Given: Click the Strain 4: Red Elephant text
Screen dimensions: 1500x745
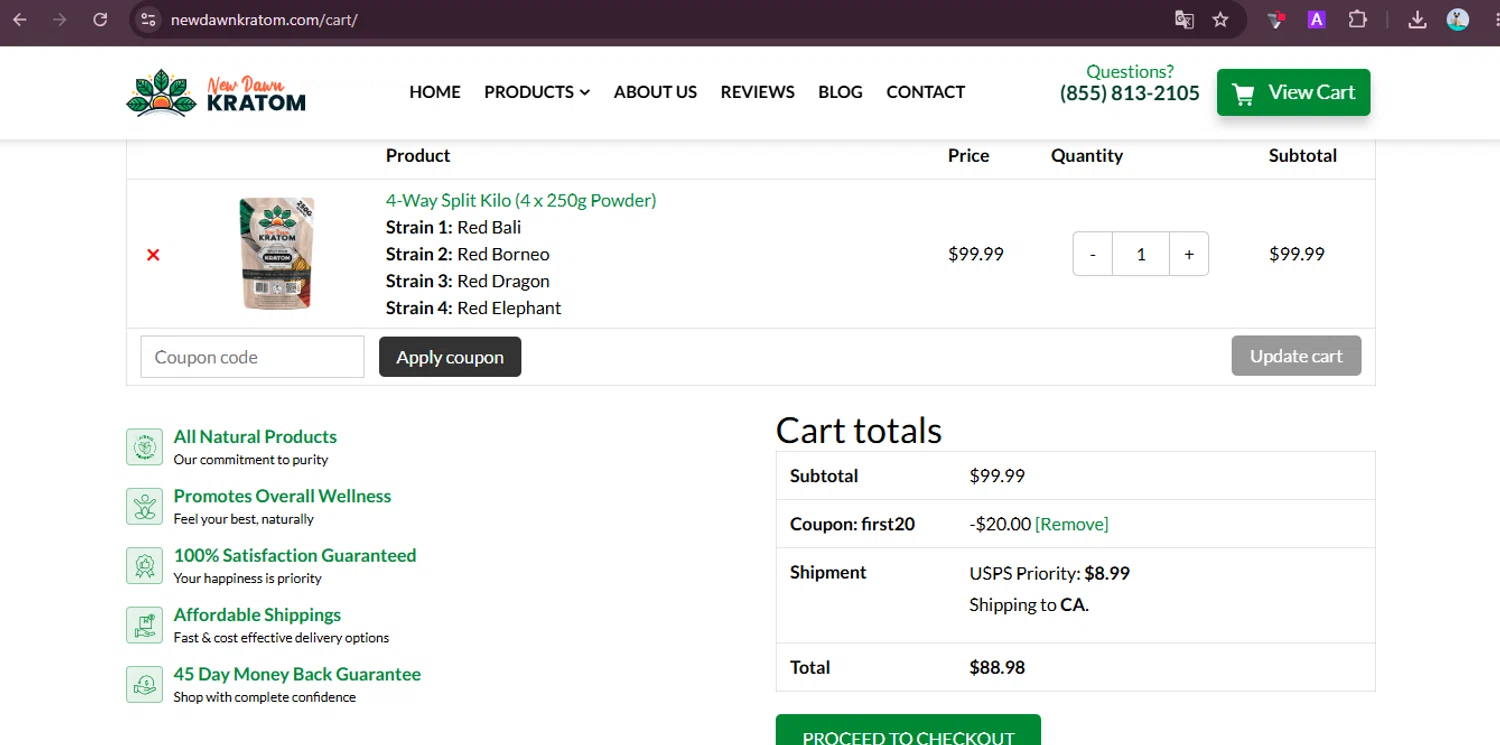Looking at the screenshot, I should [x=474, y=308].
